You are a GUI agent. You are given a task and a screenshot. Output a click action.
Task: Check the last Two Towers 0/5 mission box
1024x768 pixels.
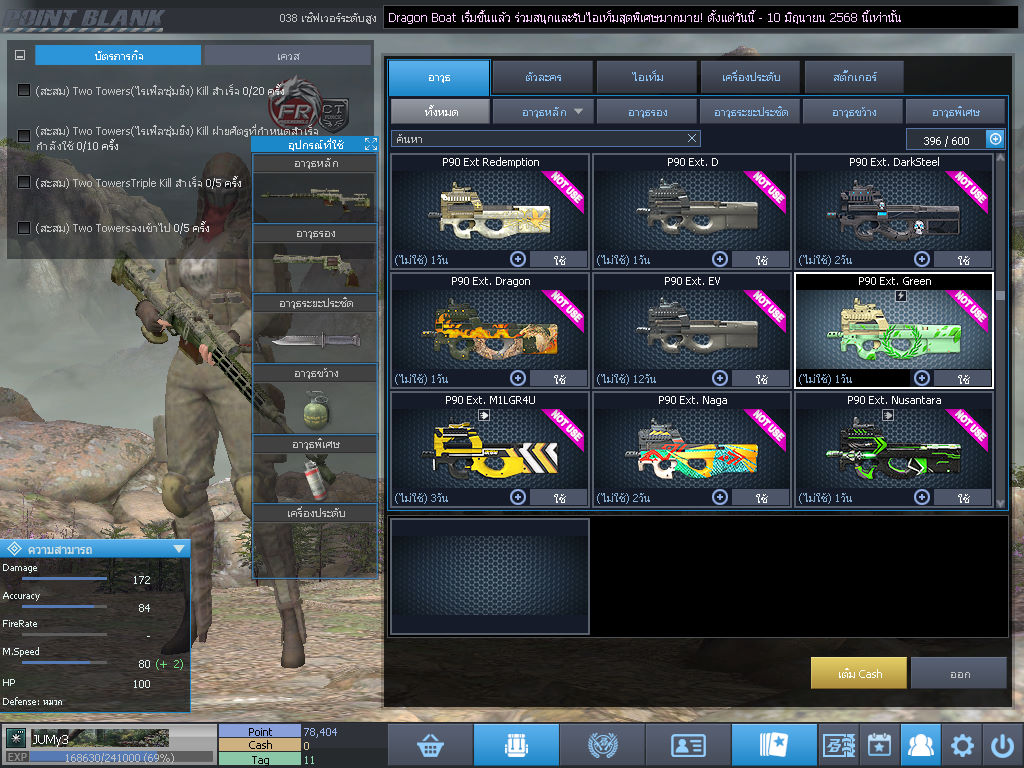pyautogui.click(x=24, y=228)
